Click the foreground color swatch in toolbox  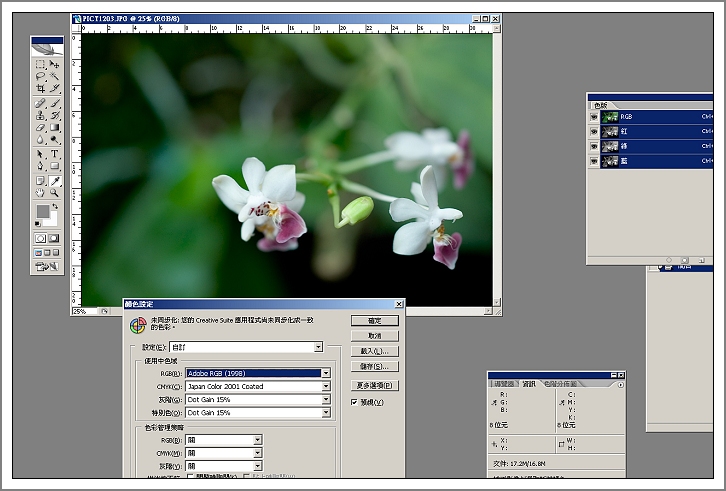pyautogui.click(x=43, y=213)
